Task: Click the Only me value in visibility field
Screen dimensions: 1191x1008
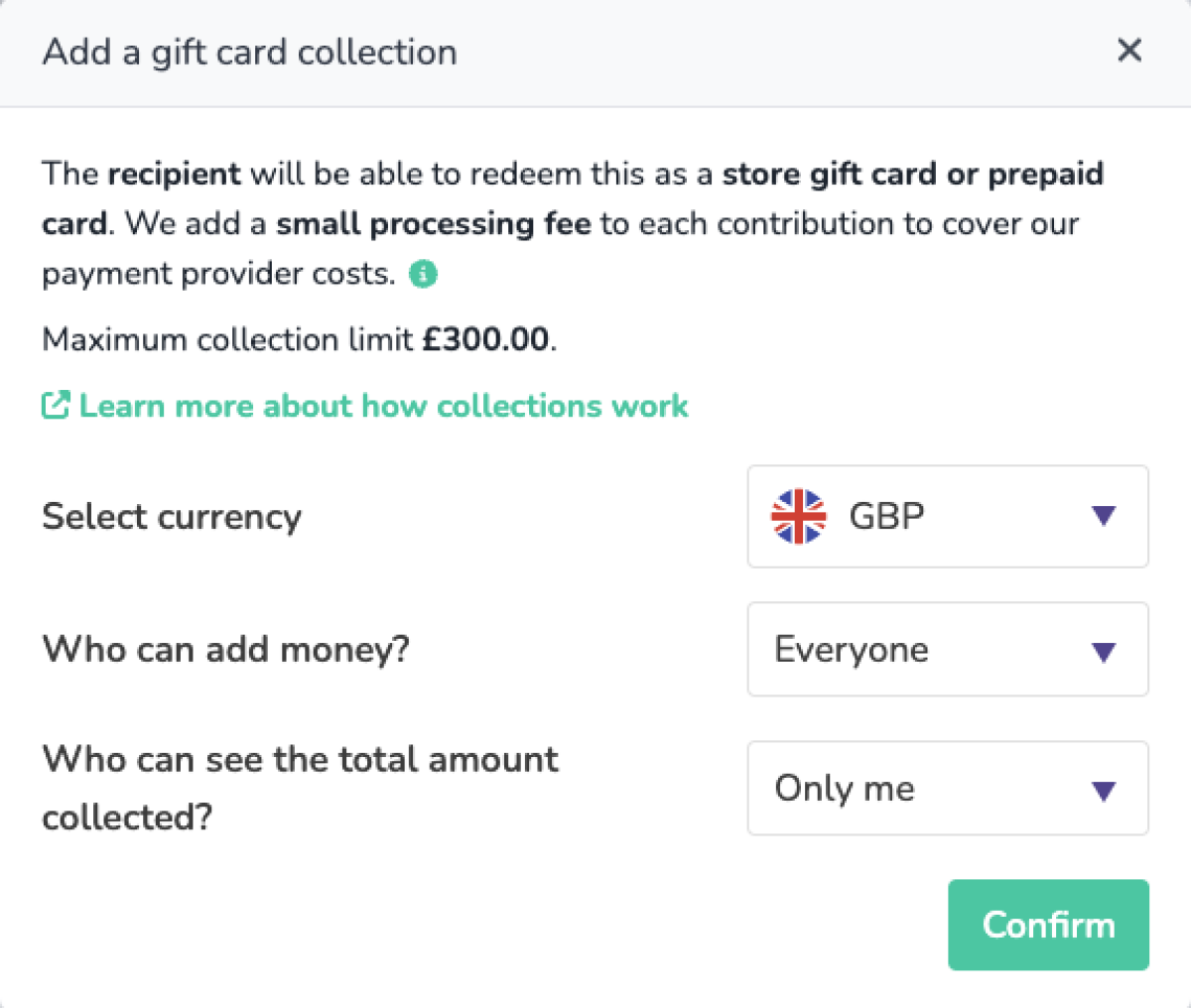Action: point(845,789)
